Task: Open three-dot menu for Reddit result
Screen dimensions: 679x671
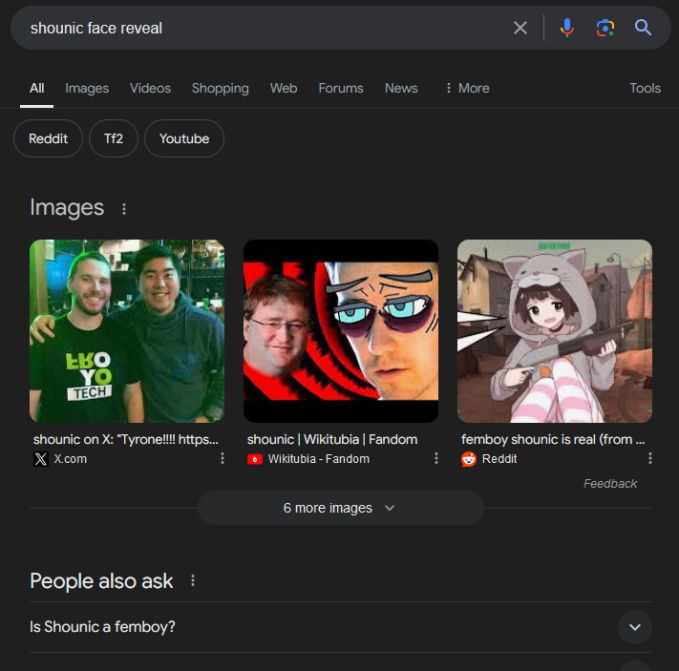Action: (x=650, y=459)
